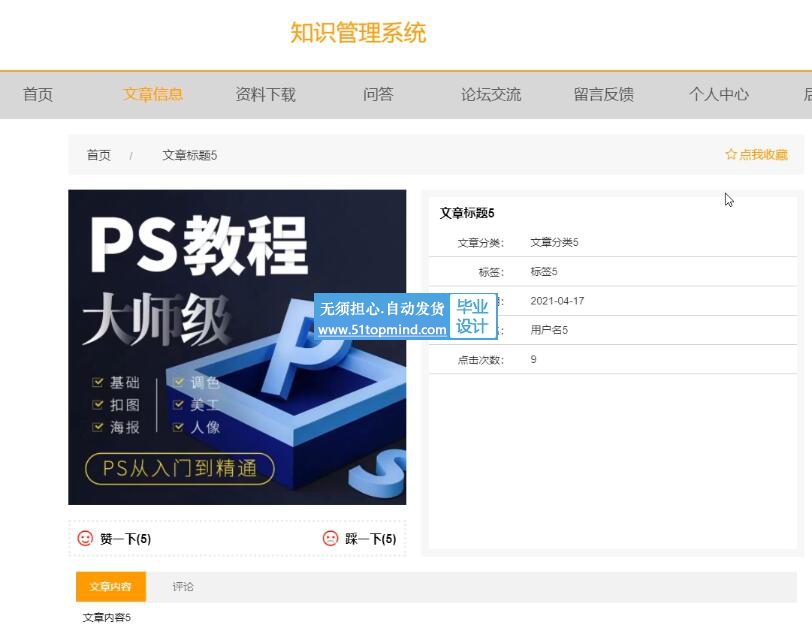Image resolution: width=812 pixels, height=634 pixels.
Task: Click the 文章分类: label
Action: coord(481,242)
